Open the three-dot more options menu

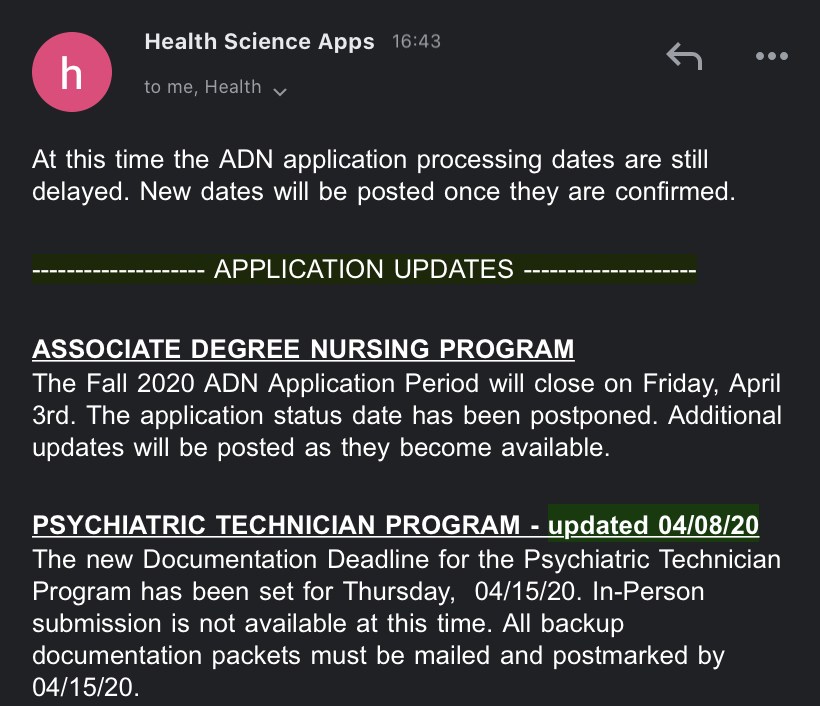772,56
